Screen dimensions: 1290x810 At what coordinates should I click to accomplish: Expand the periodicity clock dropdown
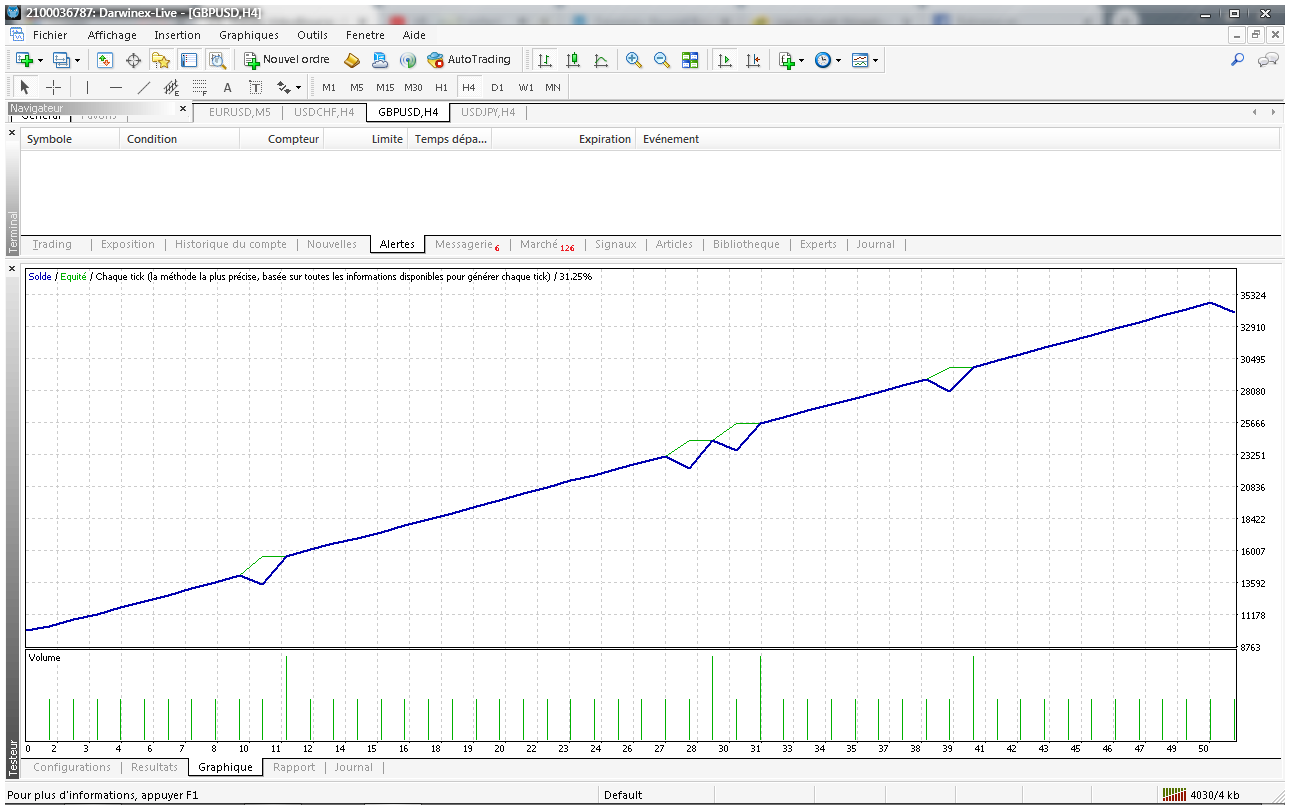827,60
